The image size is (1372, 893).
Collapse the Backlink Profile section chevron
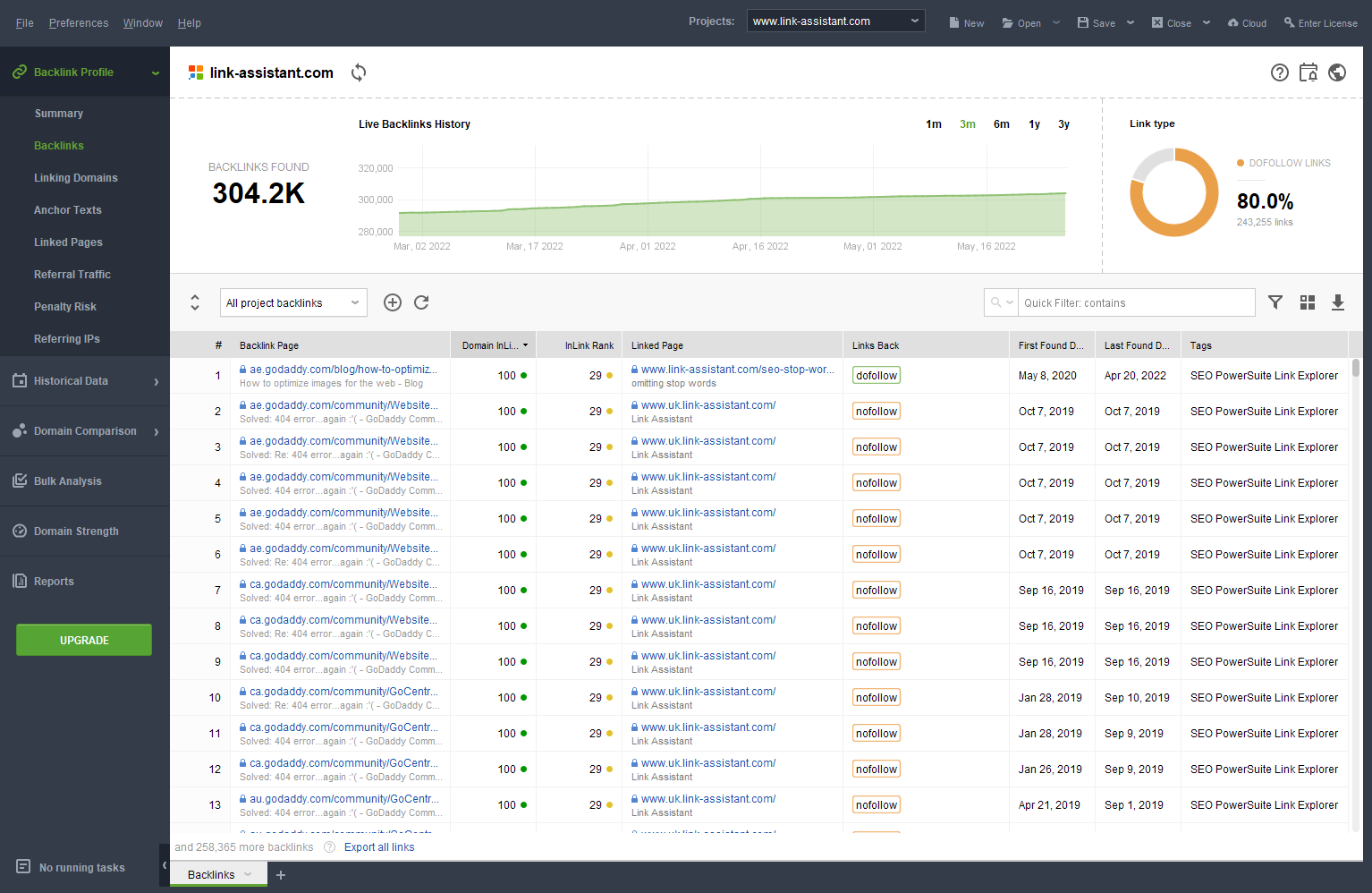(156, 72)
